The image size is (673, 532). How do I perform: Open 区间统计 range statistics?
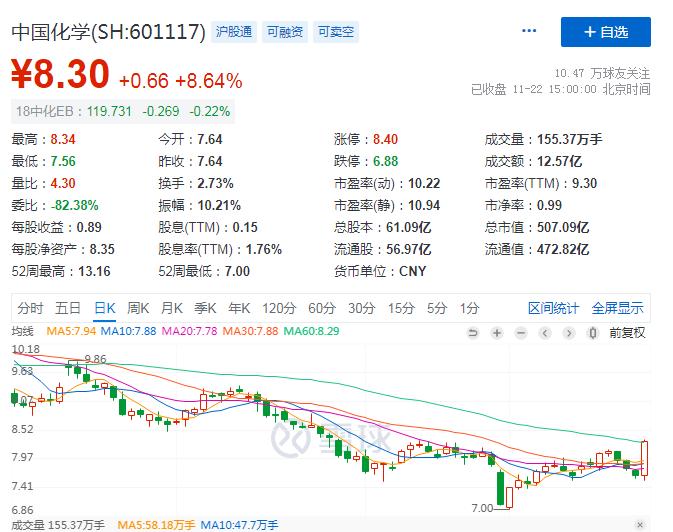[553, 308]
